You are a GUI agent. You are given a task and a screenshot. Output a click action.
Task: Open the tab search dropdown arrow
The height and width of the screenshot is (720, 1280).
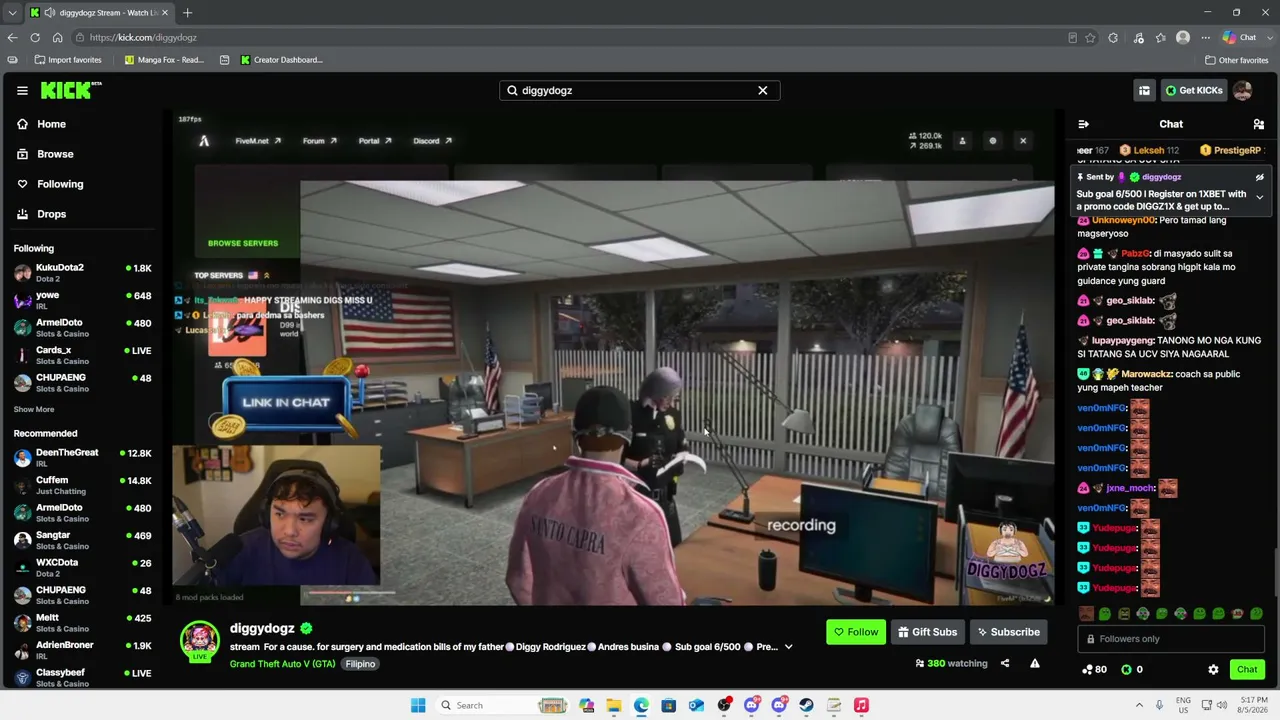coord(12,13)
